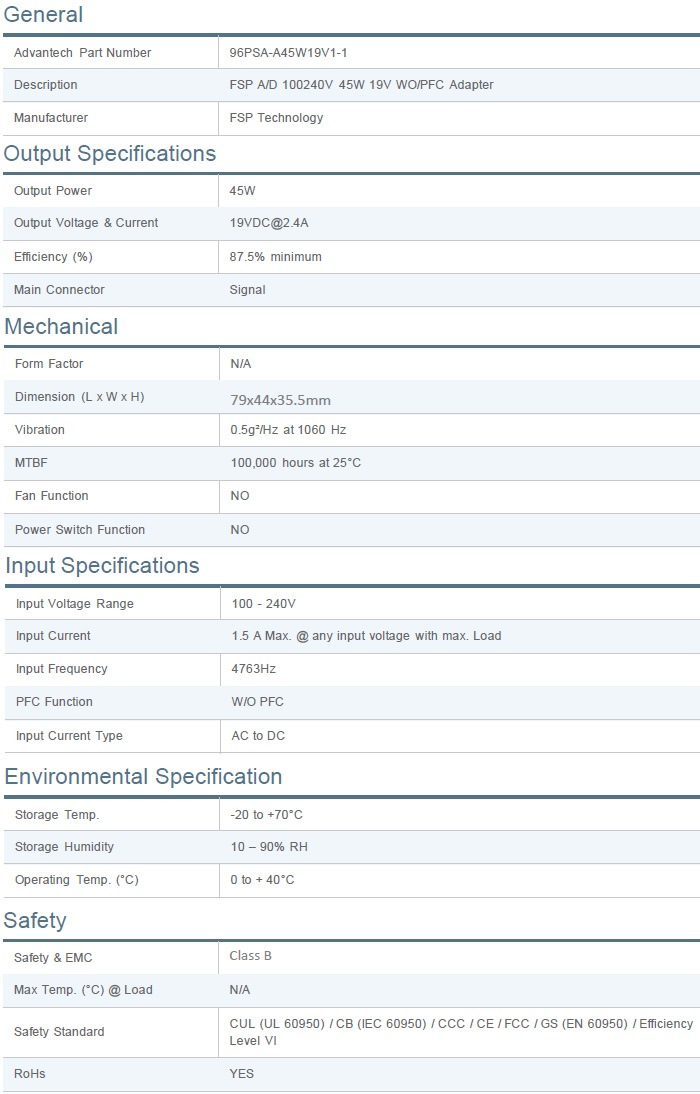Select the part number 96PSA-A45W19V1-1
Viewport: 700px width, 1094px height.
pos(288,53)
